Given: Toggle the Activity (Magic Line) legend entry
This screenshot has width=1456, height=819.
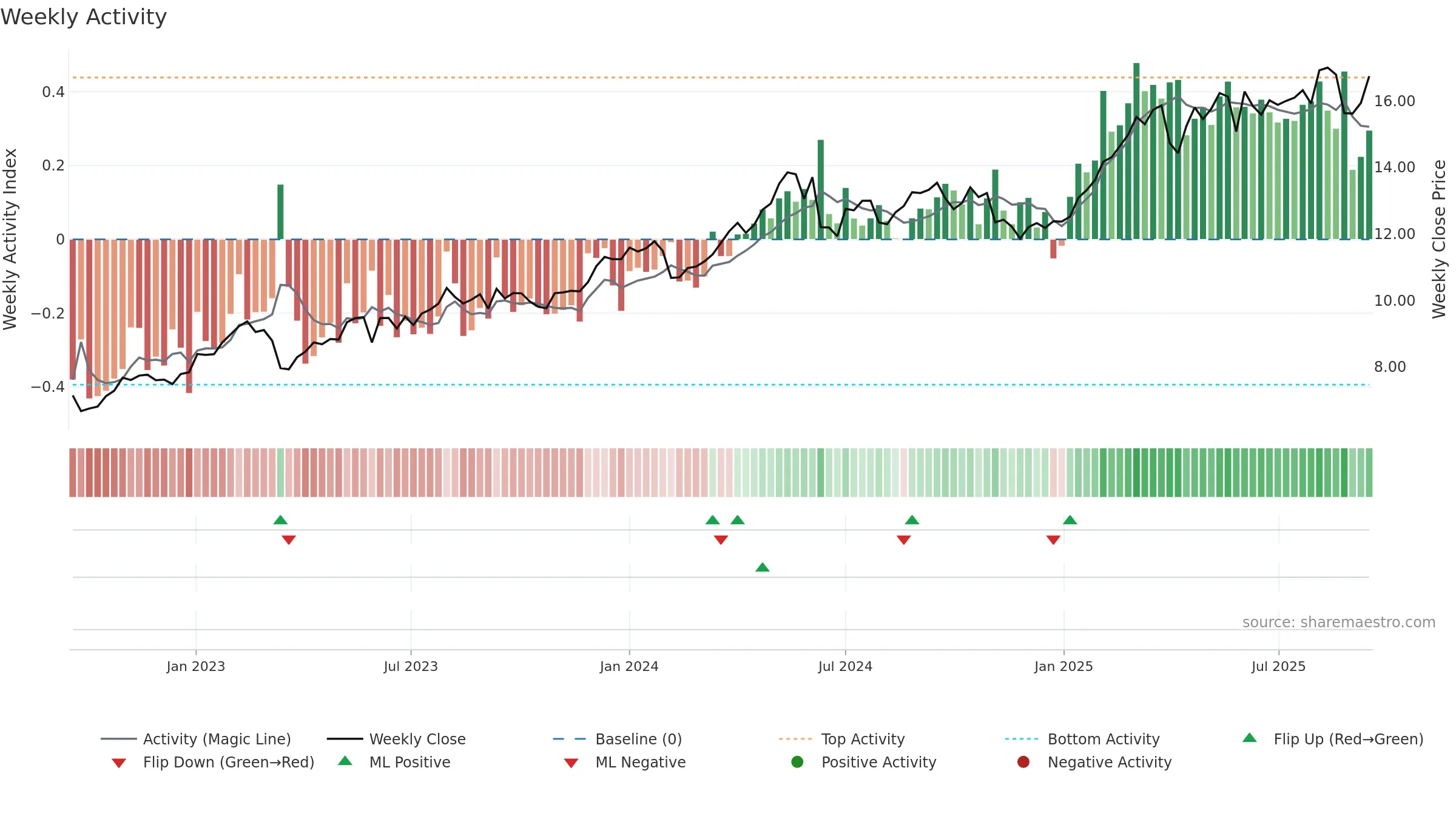Looking at the screenshot, I should click(196, 739).
